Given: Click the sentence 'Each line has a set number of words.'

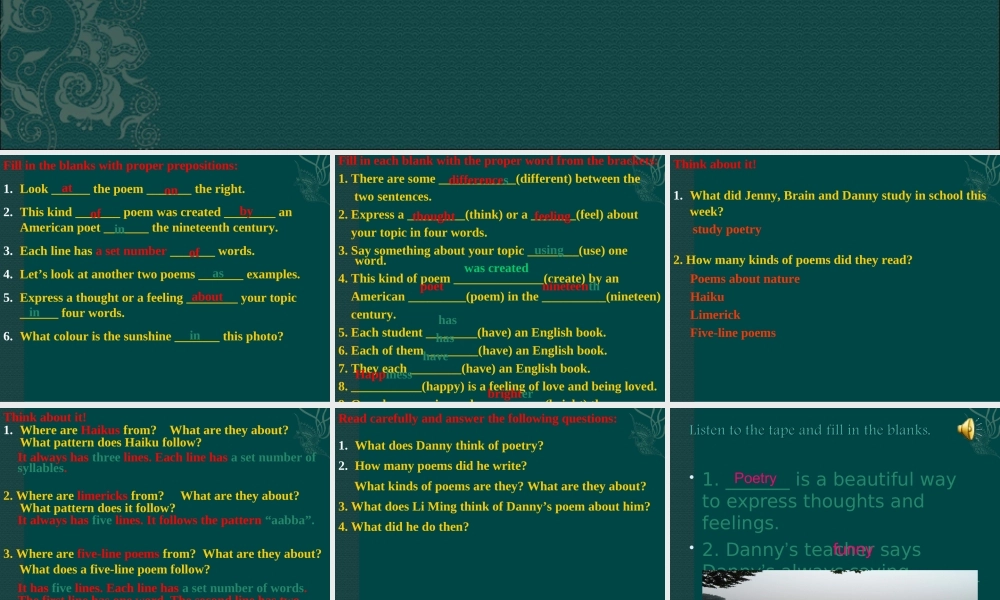Looking at the screenshot, I should click(137, 251).
